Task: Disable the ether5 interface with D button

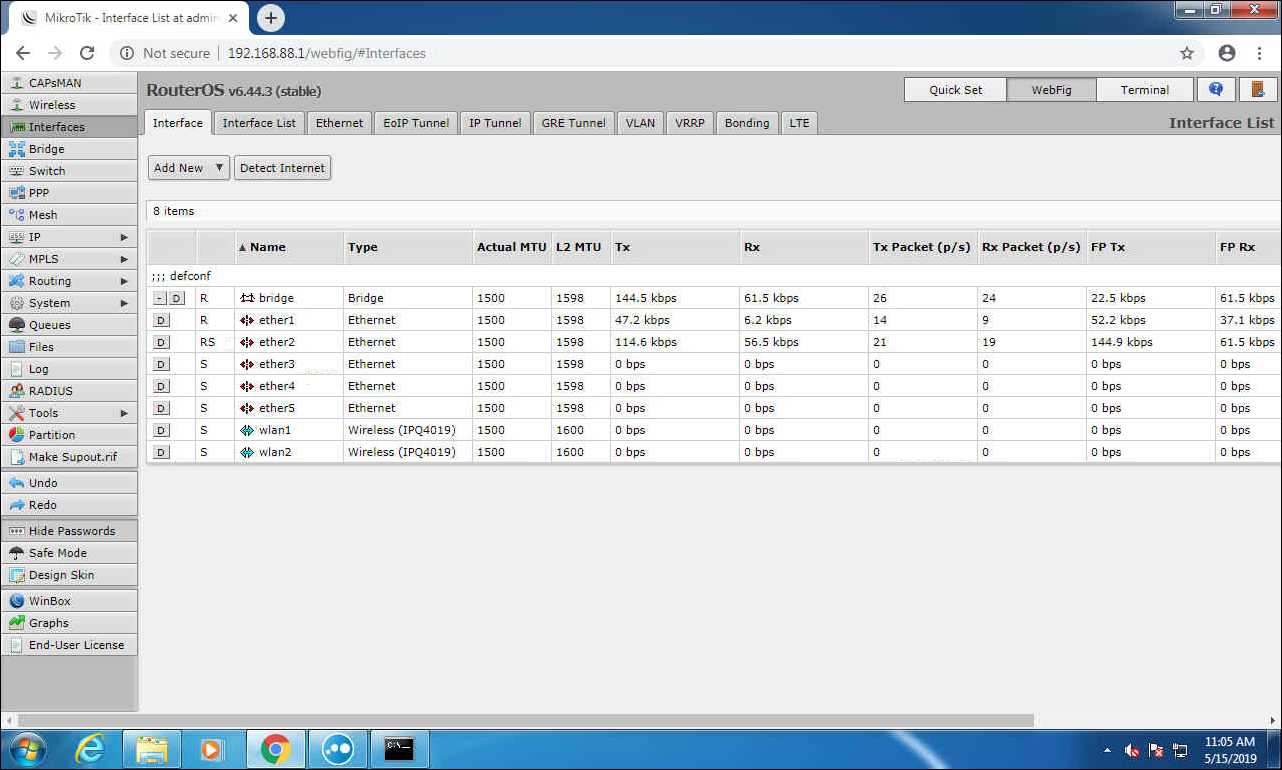Action: point(161,408)
